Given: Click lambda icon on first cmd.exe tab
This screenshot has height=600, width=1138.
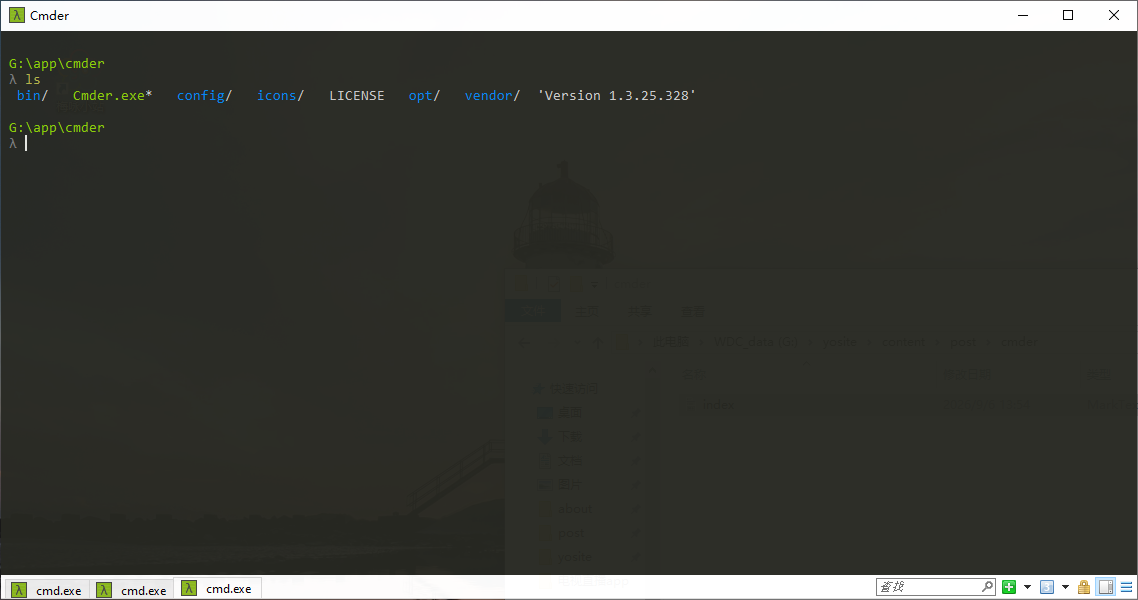Looking at the screenshot, I should tap(20, 590).
